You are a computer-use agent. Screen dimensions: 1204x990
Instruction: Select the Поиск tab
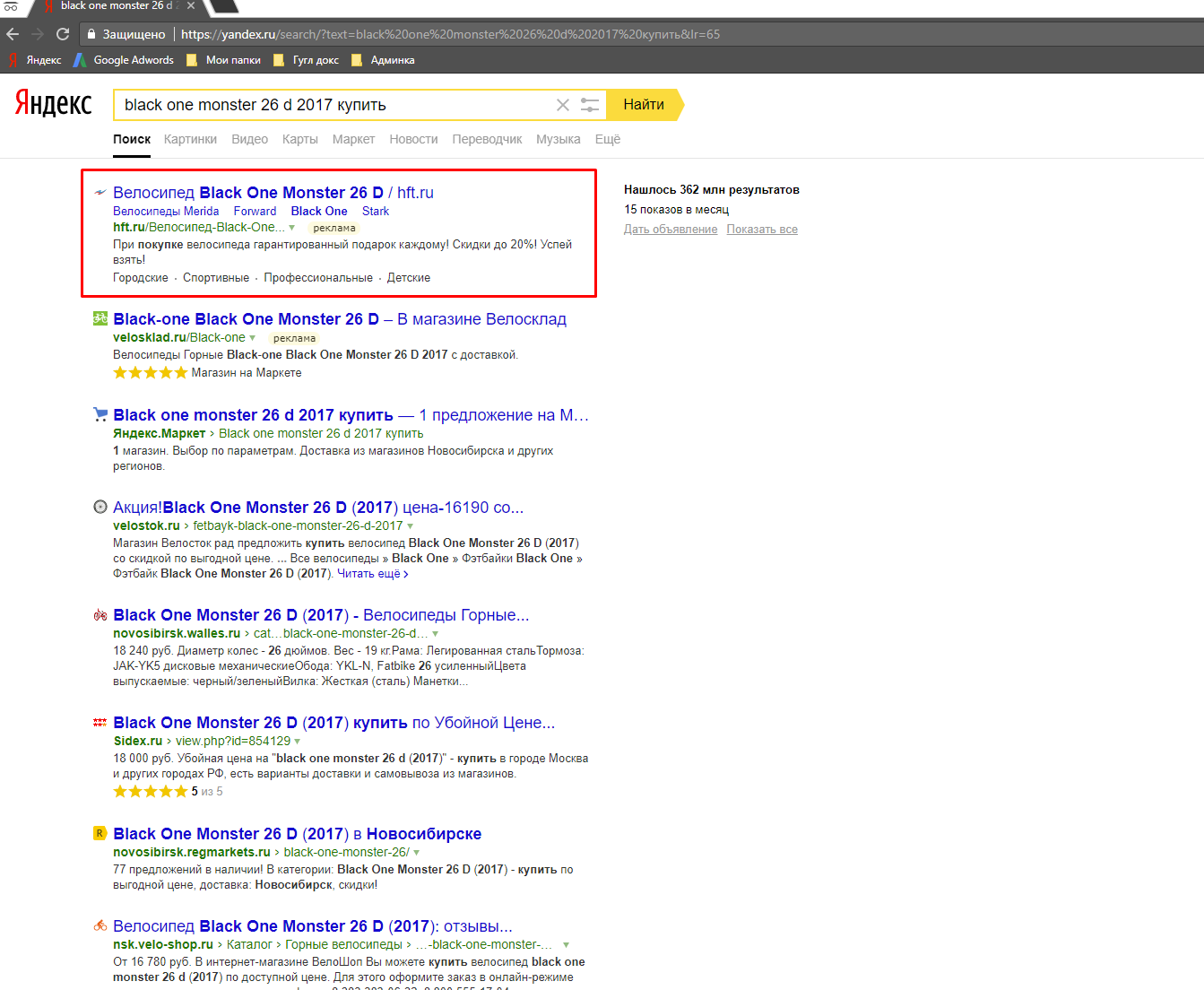[x=132, y=139]
